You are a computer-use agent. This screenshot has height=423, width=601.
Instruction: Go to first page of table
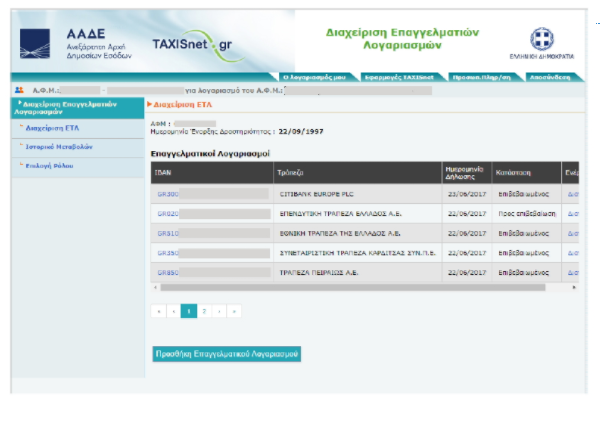click(x=158, y=312)
